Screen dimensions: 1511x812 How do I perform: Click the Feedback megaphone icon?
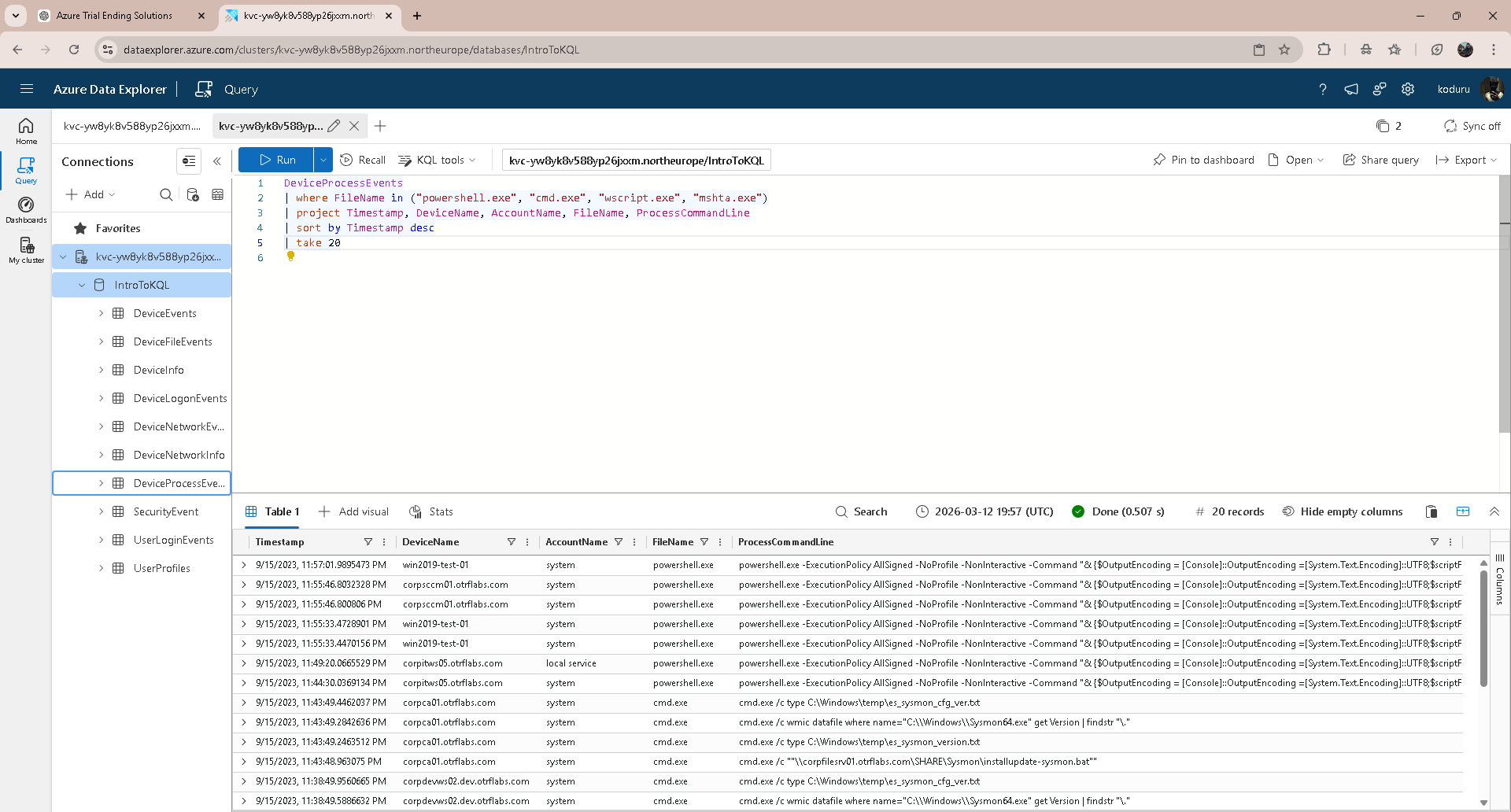1351,89
